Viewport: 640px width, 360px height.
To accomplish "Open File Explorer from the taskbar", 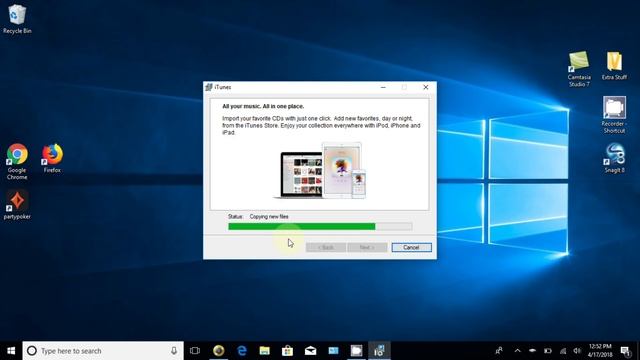I will 264,351.
